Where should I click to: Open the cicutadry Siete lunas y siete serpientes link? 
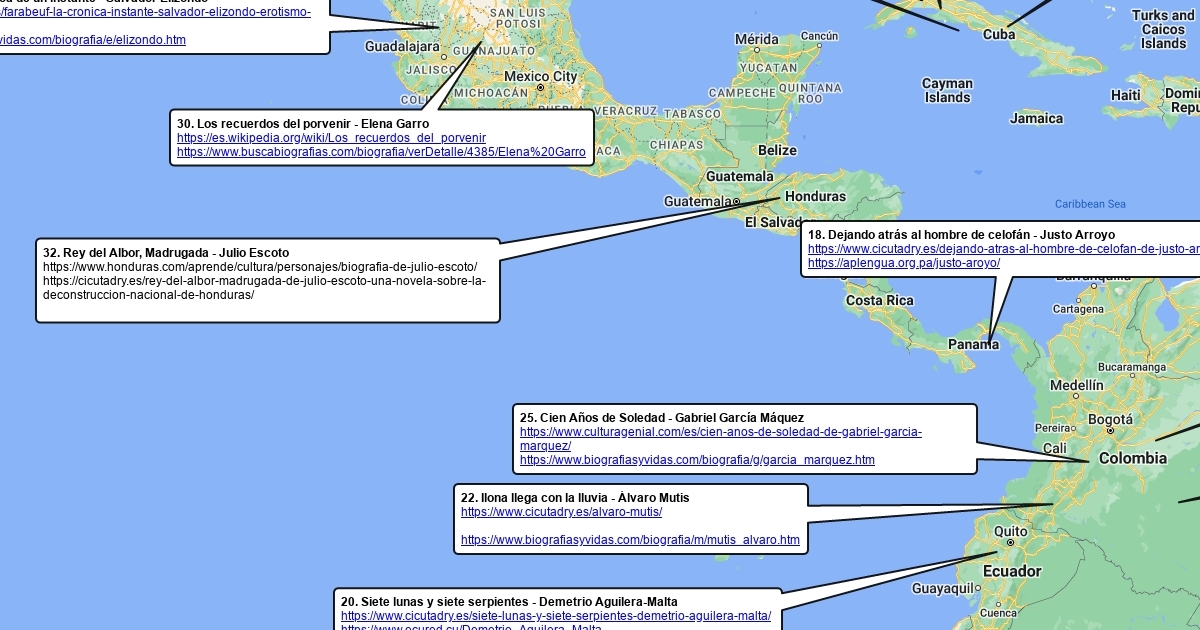pyautogui.click(x=556, y=616)
